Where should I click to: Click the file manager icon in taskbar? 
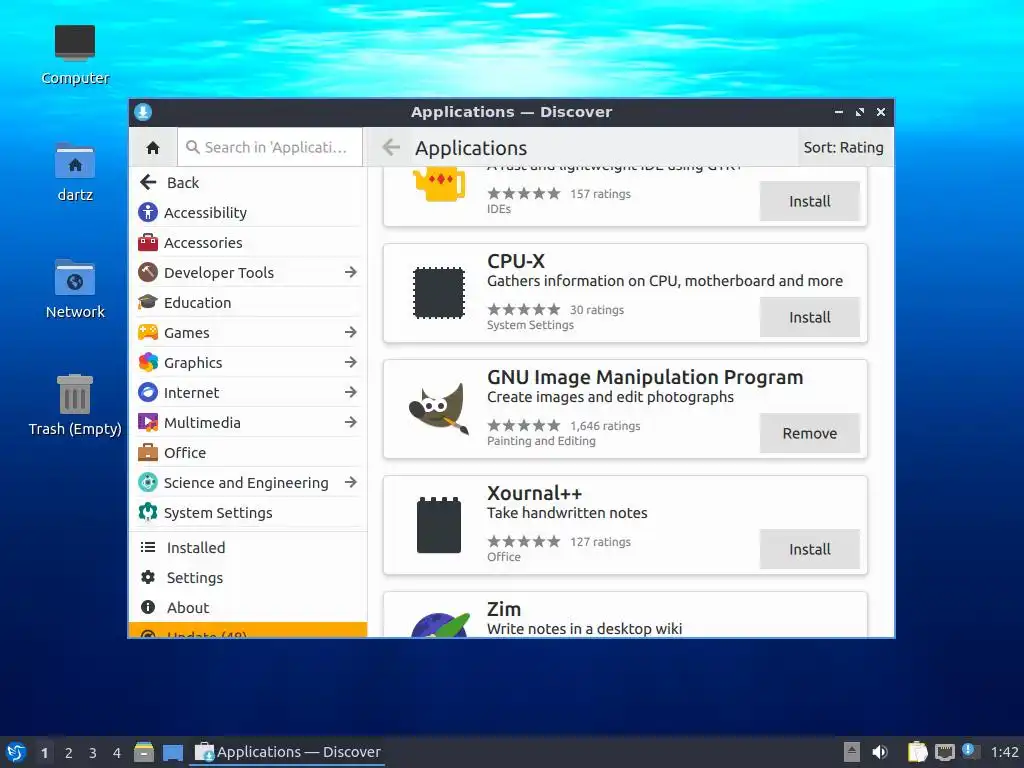point(144,752)
